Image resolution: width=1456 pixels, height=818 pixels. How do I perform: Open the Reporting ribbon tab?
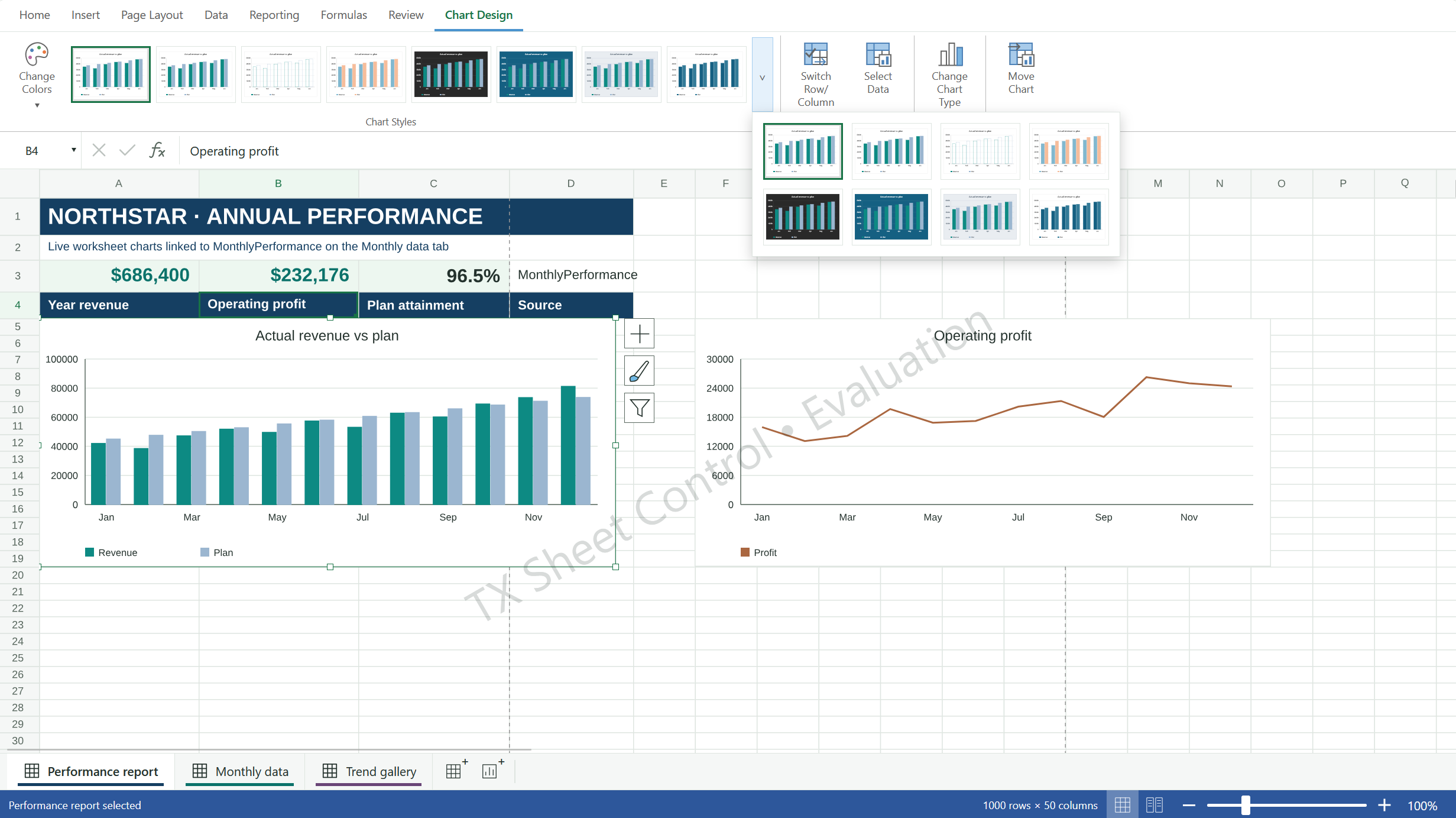tap(274, 15)
